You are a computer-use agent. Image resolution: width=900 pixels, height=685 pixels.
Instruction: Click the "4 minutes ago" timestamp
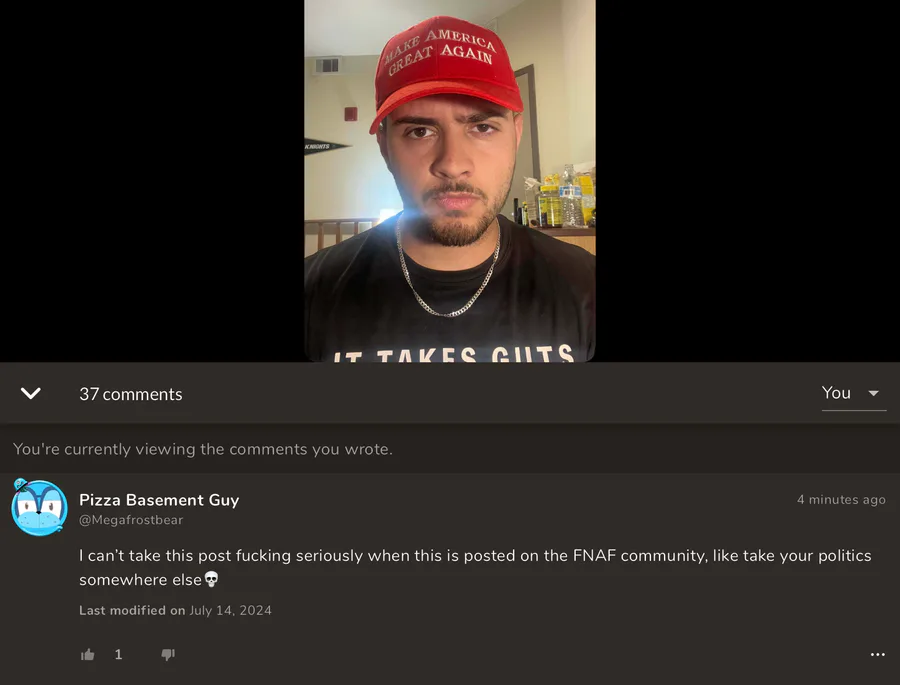(x=841, y=500)
